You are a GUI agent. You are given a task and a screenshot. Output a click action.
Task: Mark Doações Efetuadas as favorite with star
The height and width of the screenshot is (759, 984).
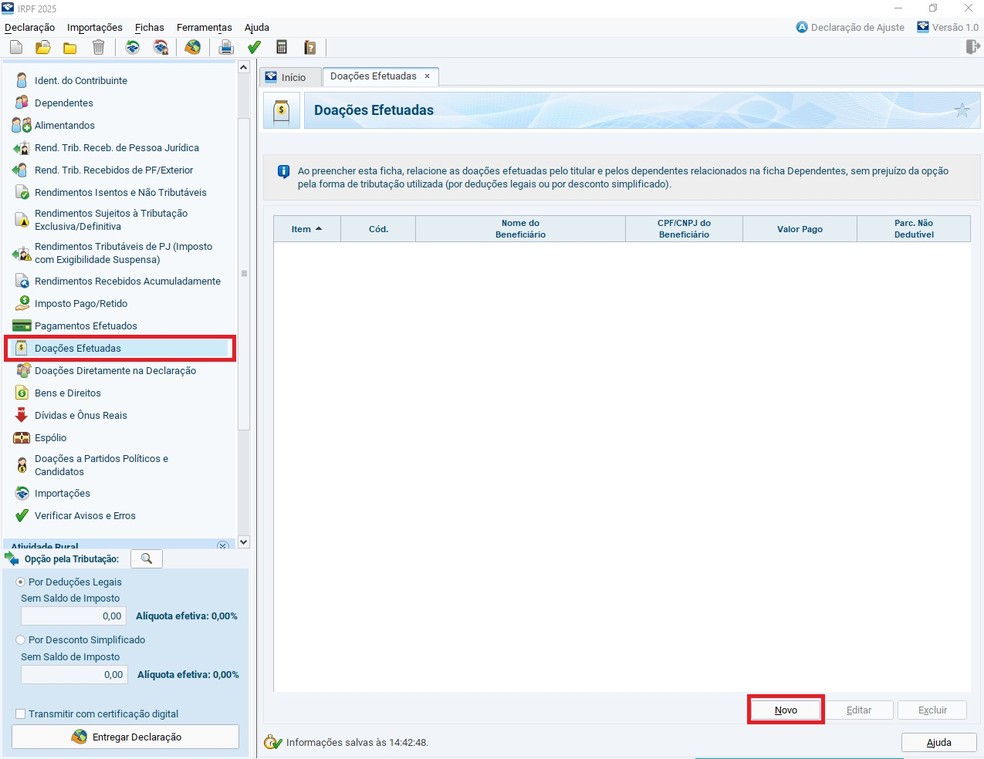pos(962,110)
